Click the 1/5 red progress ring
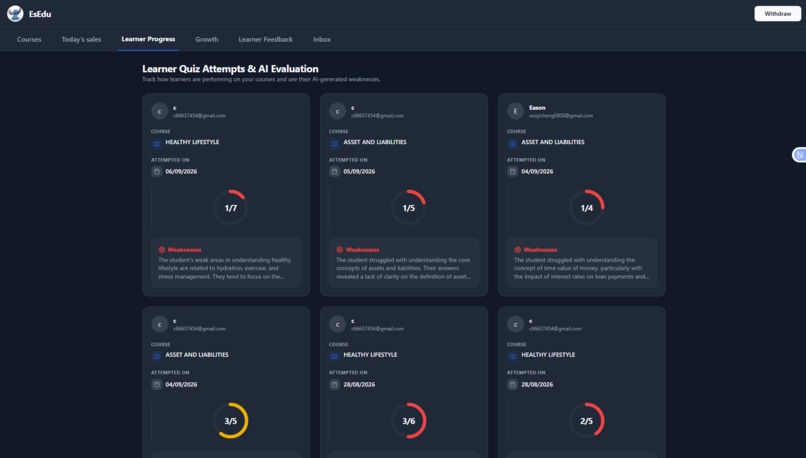The height and width of the screenshot is (458, 806). tap(409, 208)
